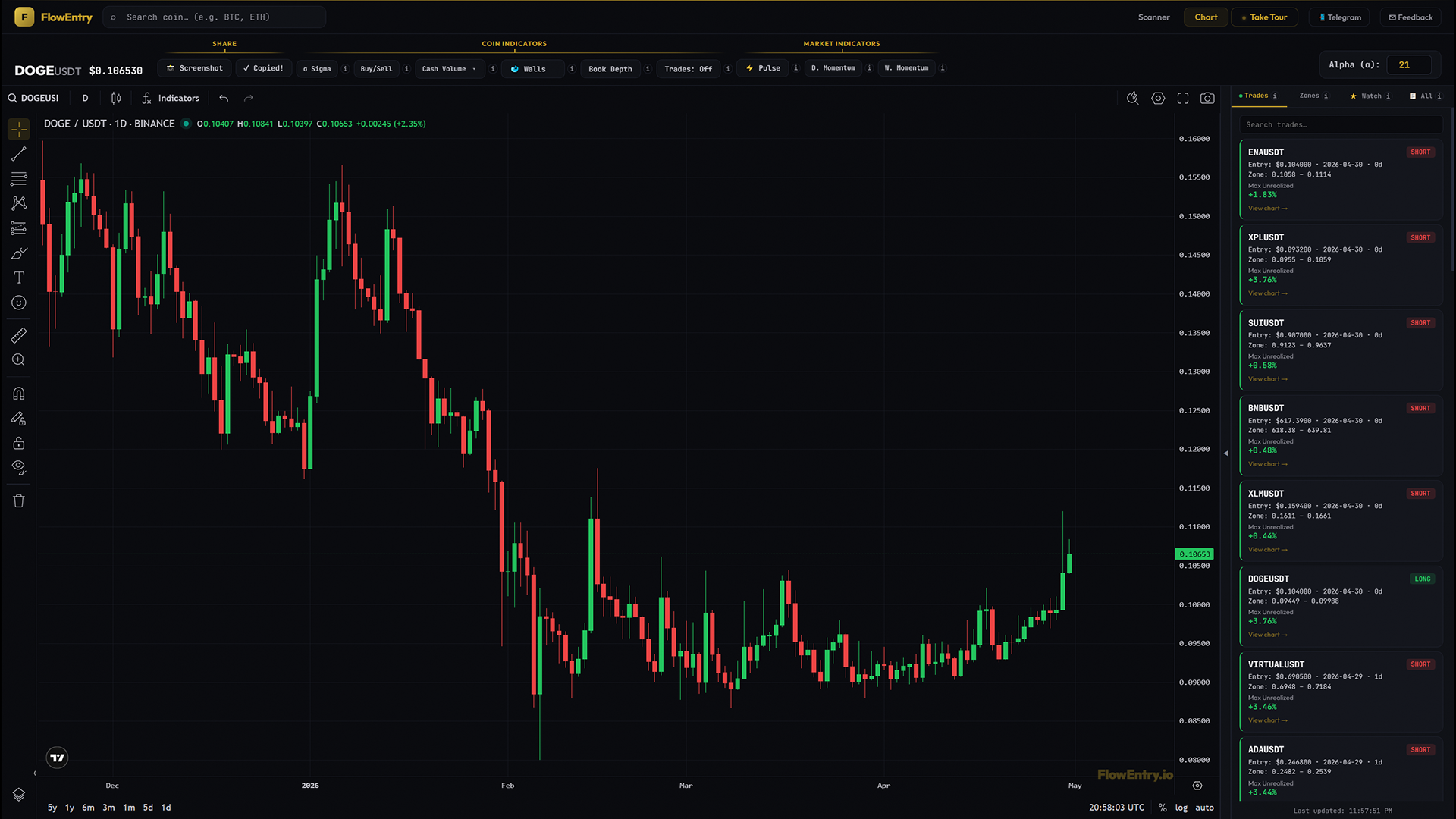Open info icon next to Sigma
The height and width of the screenshot is (819, 1456).
coord(345,69)
